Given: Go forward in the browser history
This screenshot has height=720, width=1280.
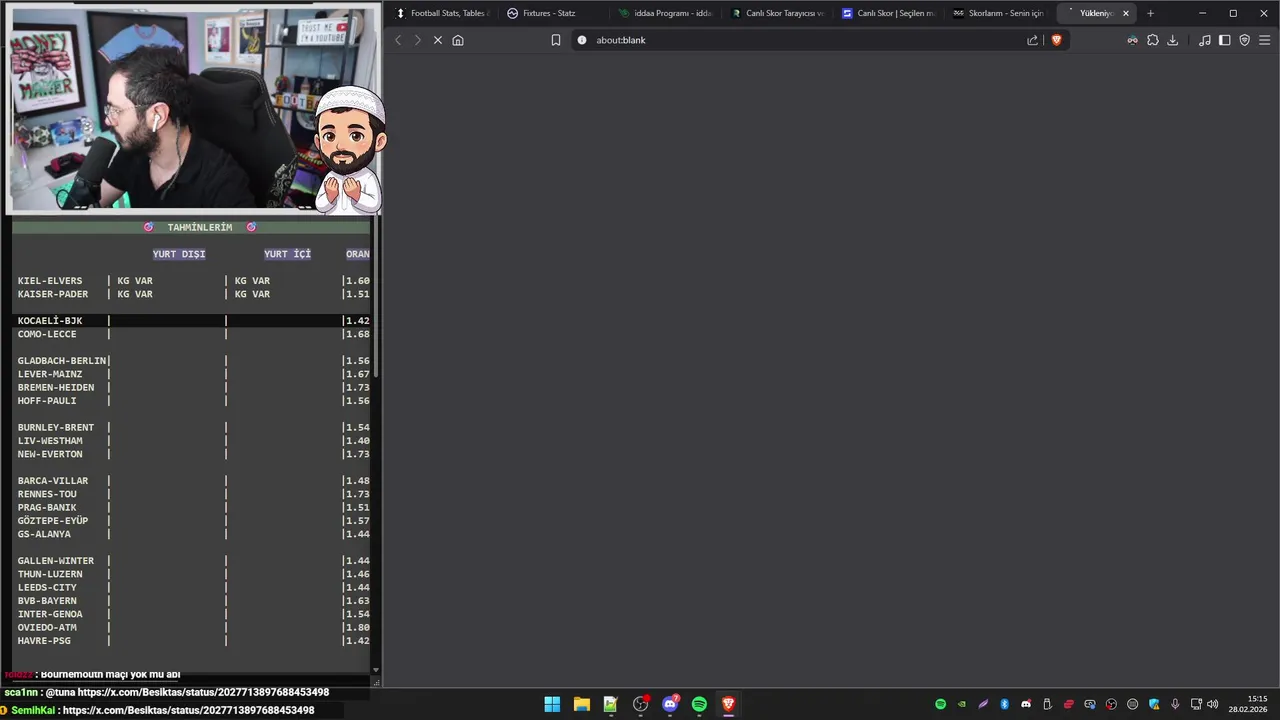Looking at the screenshot, I should pos(418,40).
